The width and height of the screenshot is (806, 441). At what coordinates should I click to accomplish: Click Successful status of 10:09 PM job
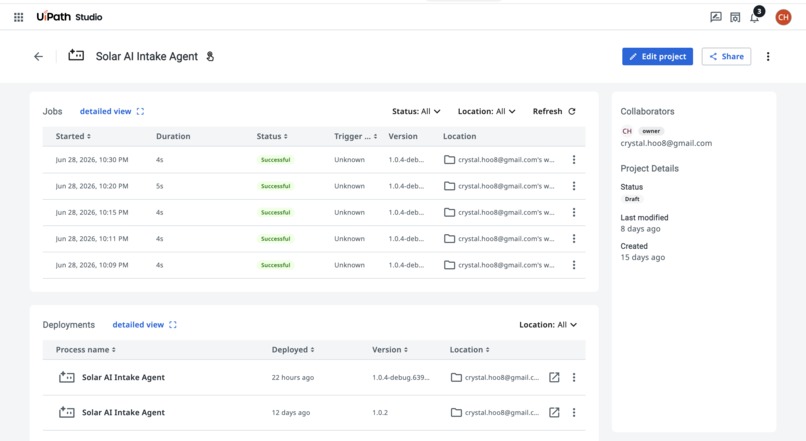[x=276, y=265]
